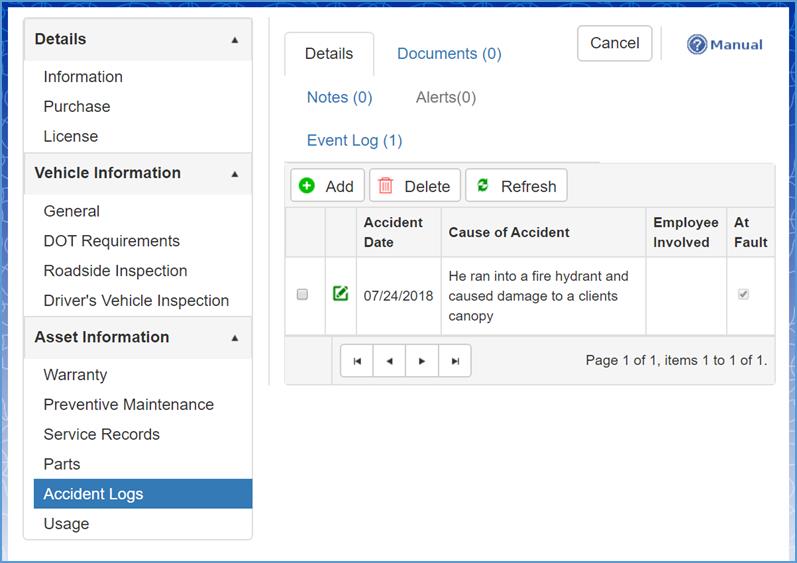This screenshot has width=797, height=563.
Task: Refresh the accident log grid
Action: pos(516,186)
